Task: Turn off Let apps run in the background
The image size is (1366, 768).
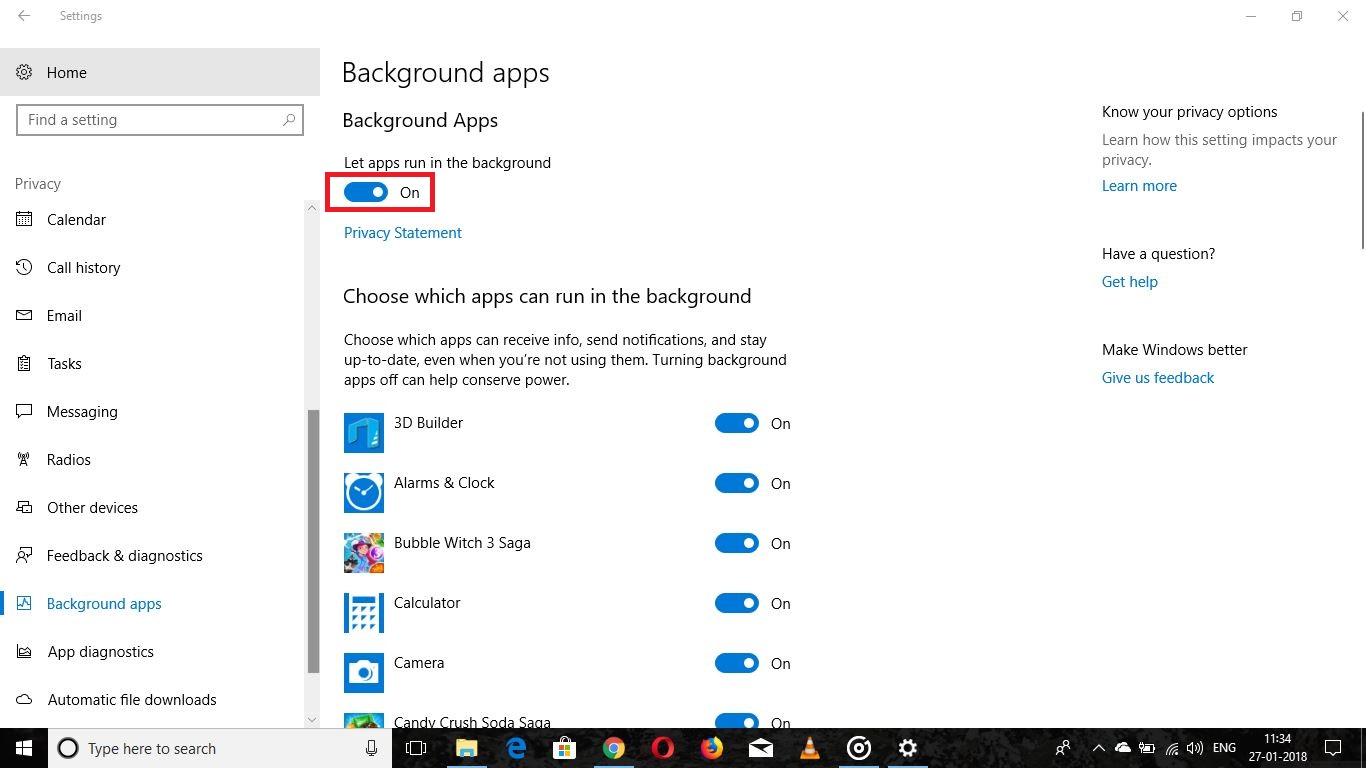Action: [x=366, y=192]
